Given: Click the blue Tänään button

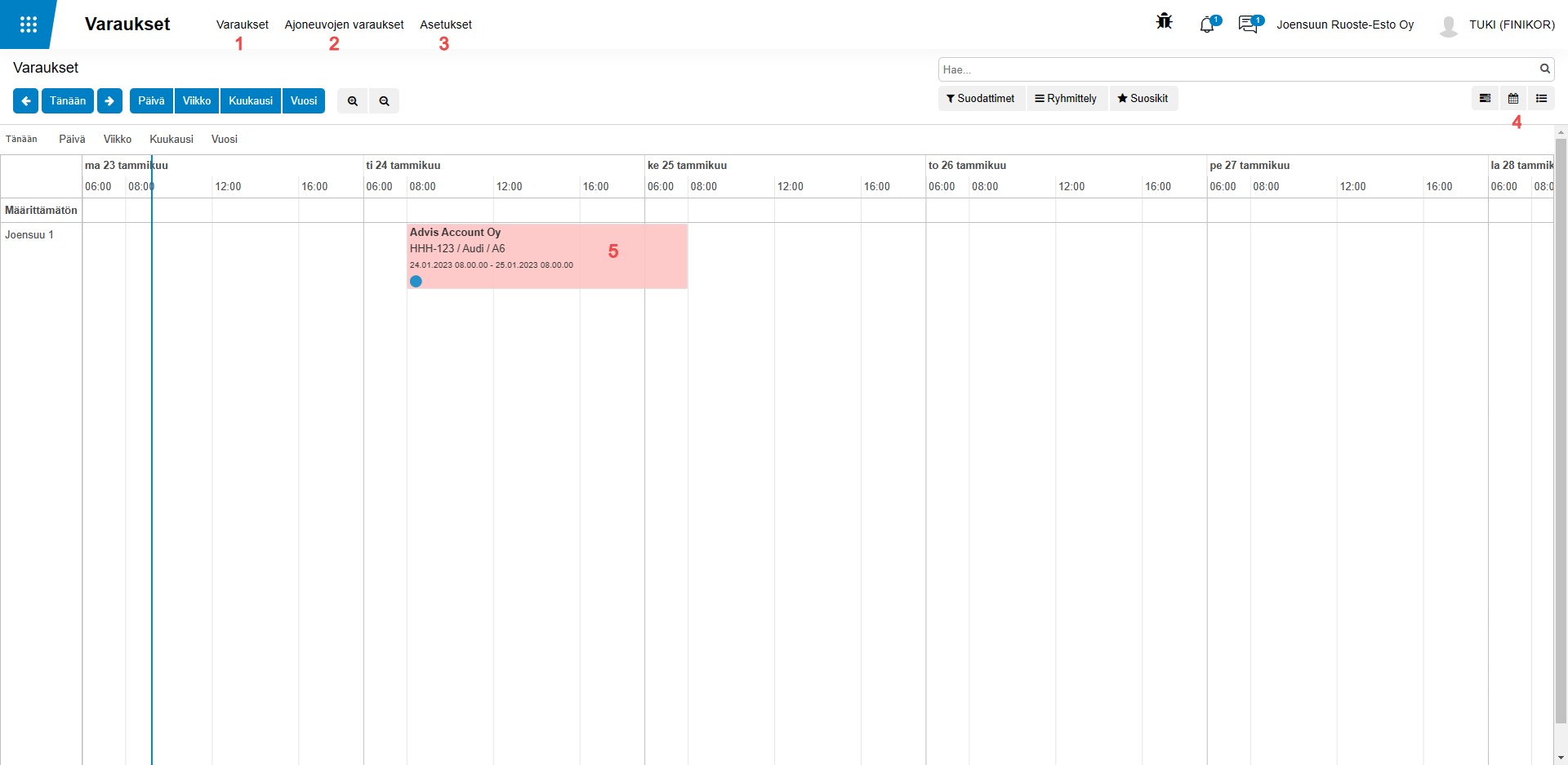Looking at the screenshot, I should coord(68,100).
